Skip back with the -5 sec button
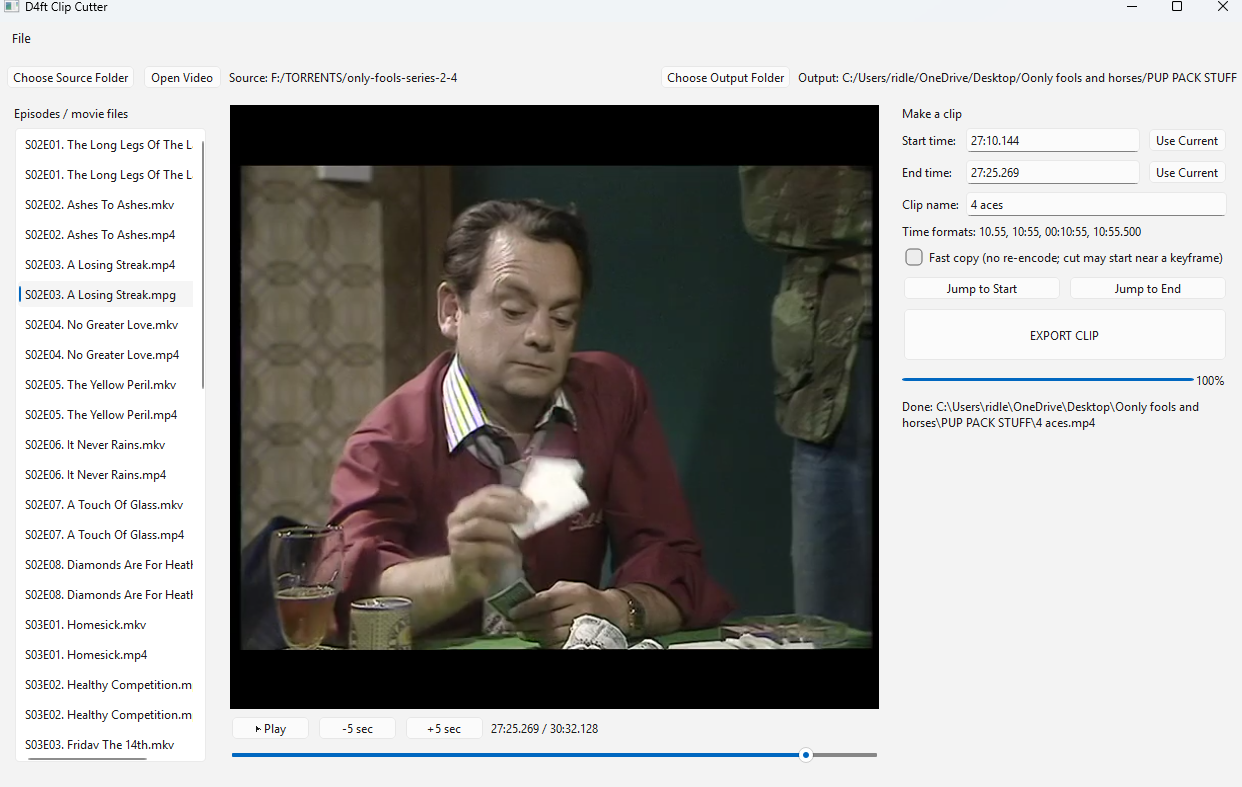1242x787 pixels. pyautogui.click(x=357, y=729)
